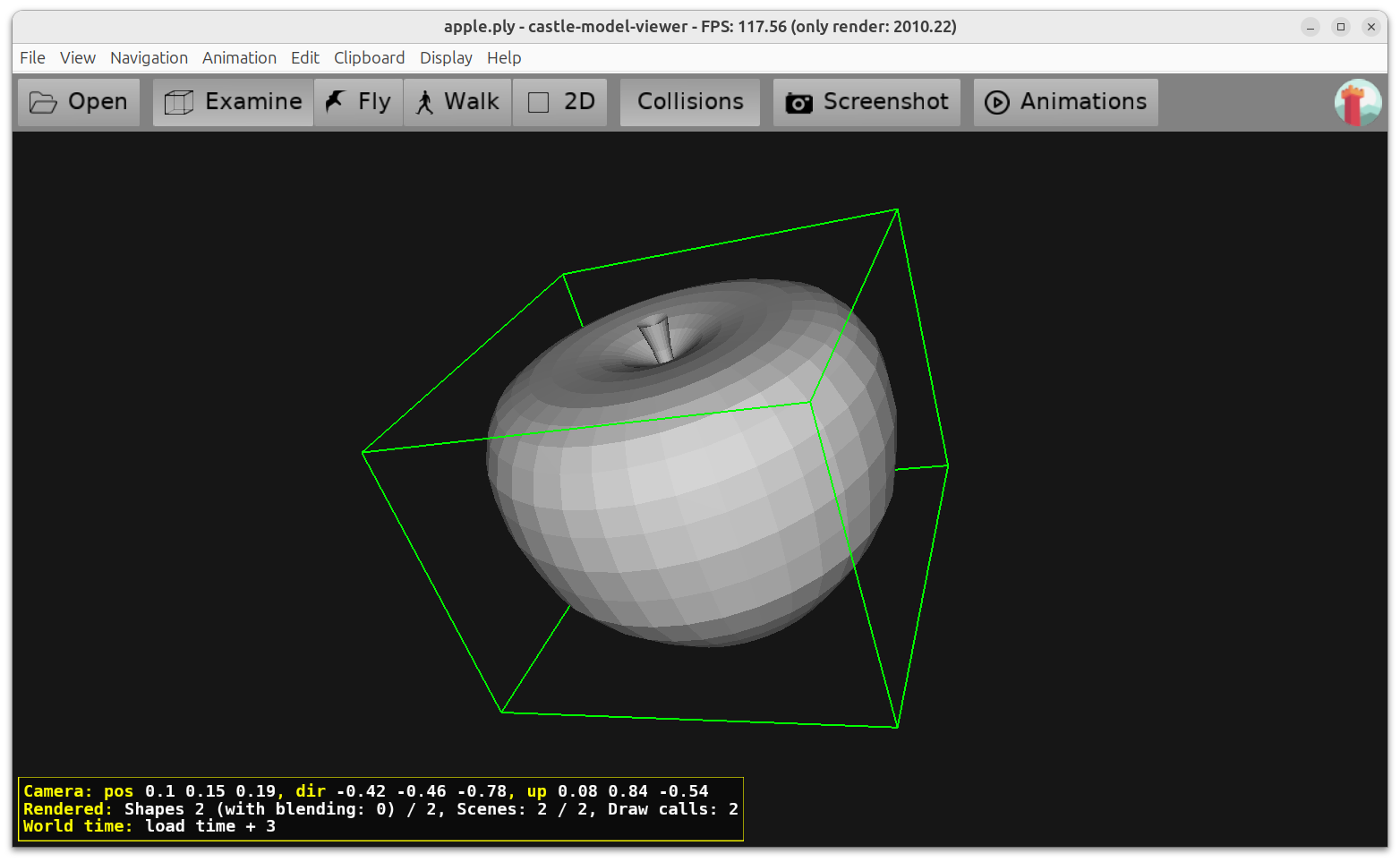Expand the Display menu
1400x862 pixels.
(446, 58)
